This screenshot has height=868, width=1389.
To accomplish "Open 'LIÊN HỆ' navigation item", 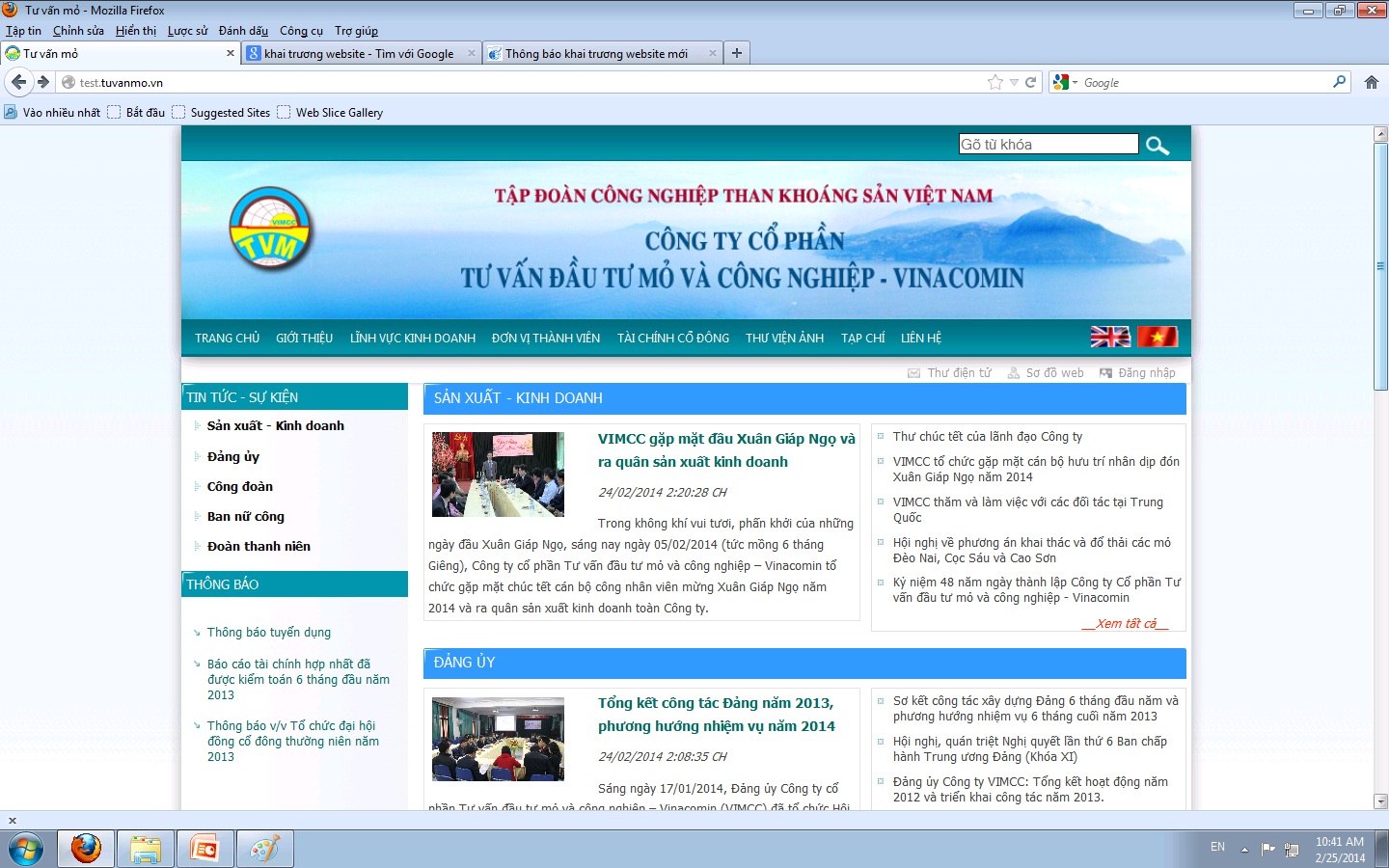I will pyautogui.click(x=921, y=338).
